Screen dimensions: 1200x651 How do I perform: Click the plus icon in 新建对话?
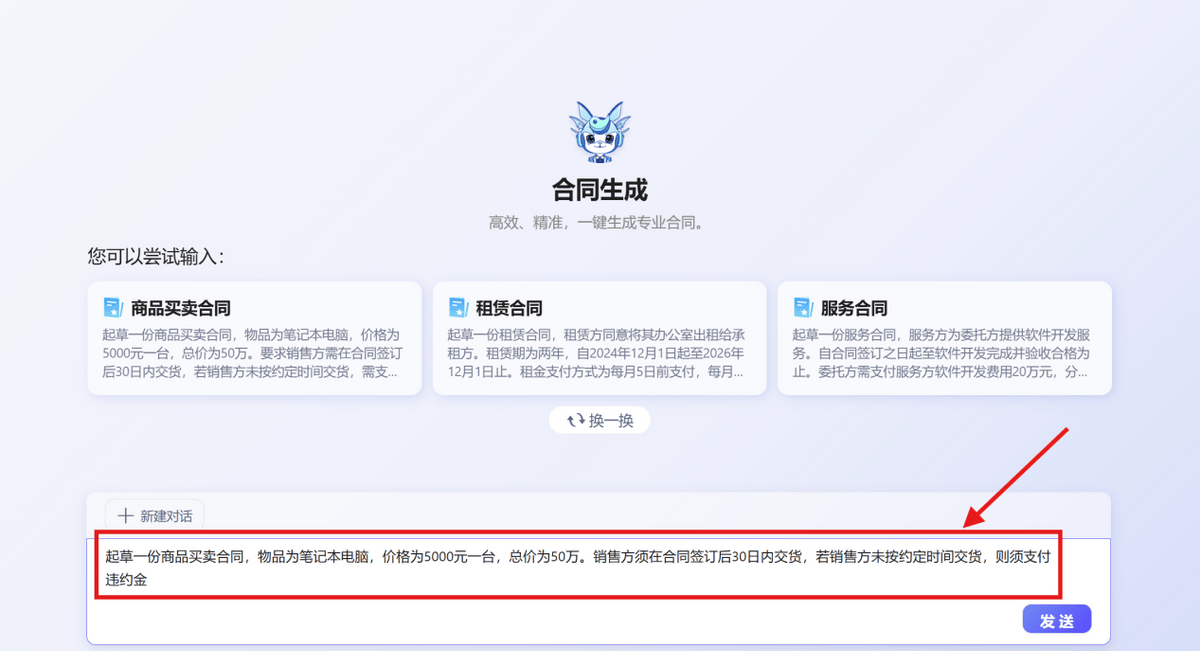(x=125, y=516)
